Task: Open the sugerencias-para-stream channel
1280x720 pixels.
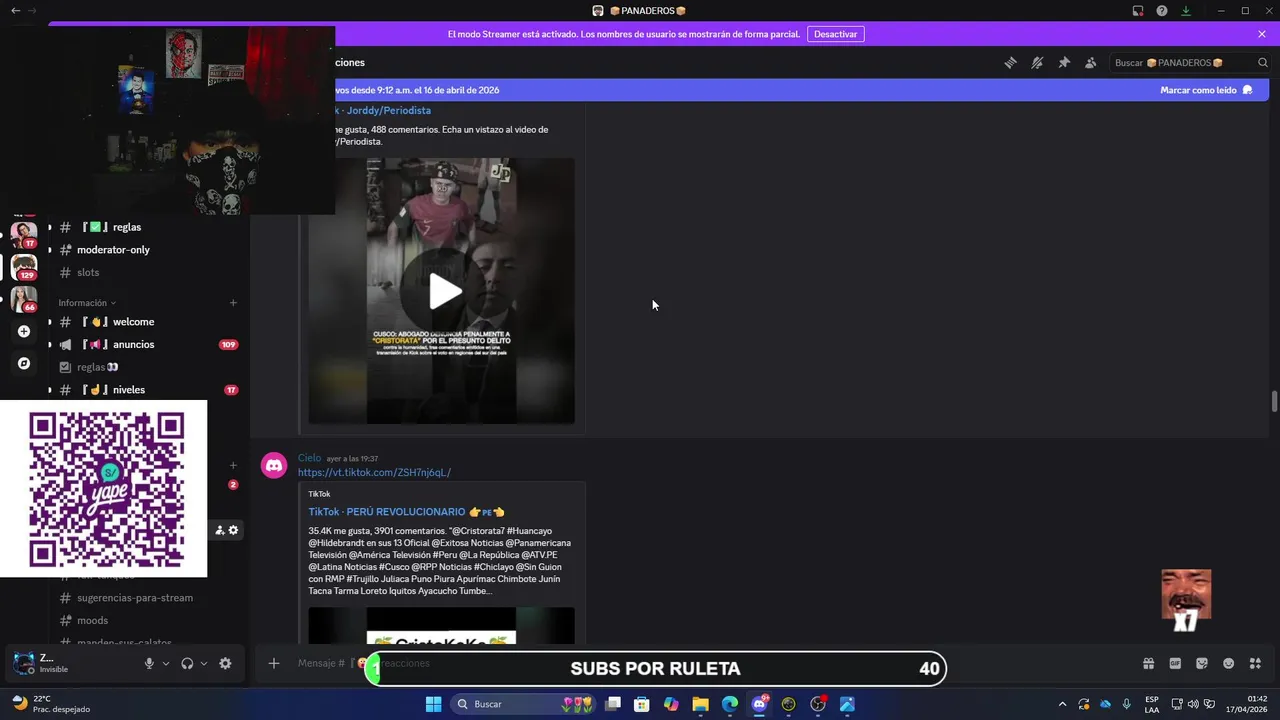Action: pyautogui.click(x=144, y=598)
